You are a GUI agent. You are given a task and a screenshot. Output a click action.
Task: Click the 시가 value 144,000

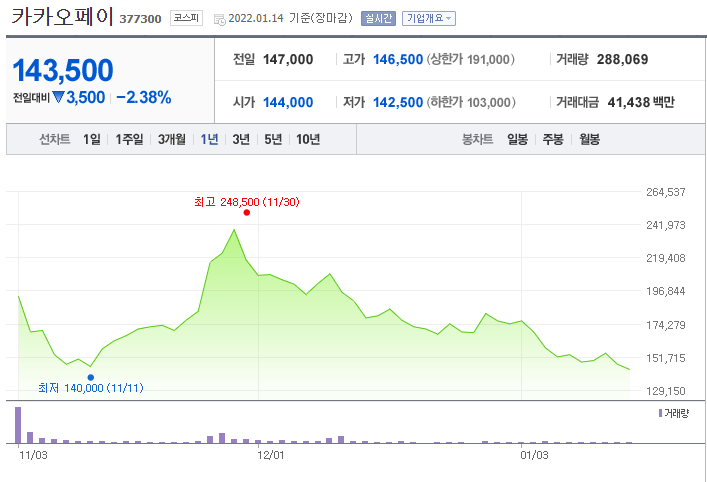pyautogui.click(x=288, y=102)
